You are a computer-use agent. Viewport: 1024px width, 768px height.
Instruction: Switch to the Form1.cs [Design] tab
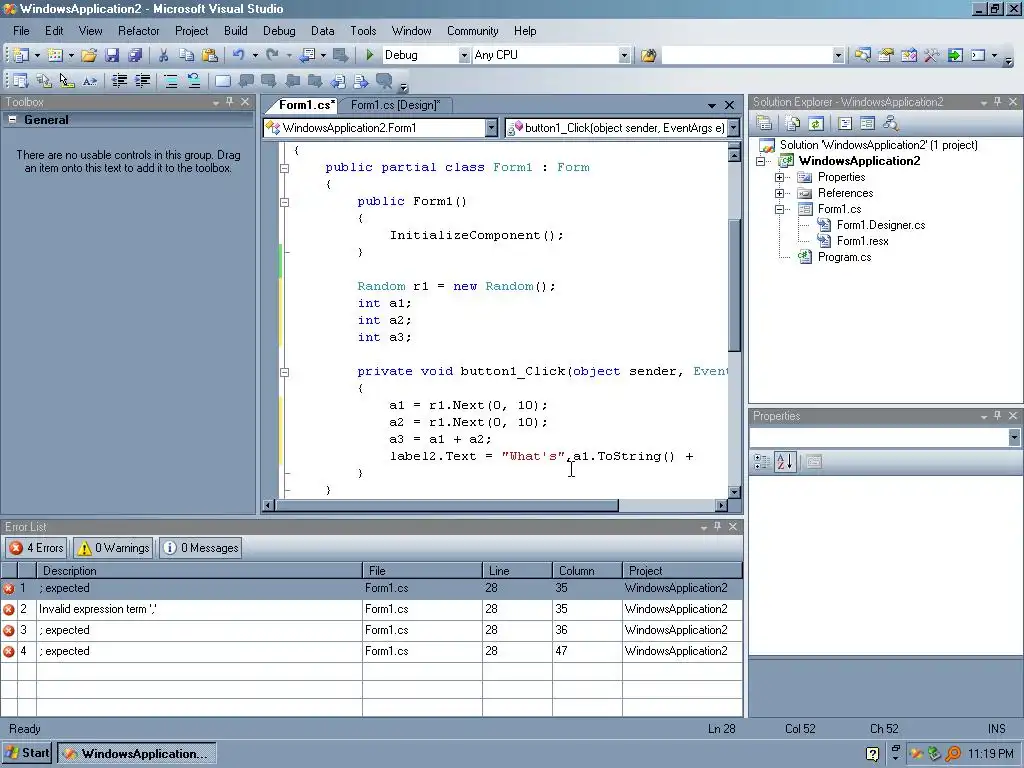pyautogui.click(x=395, y=104)
